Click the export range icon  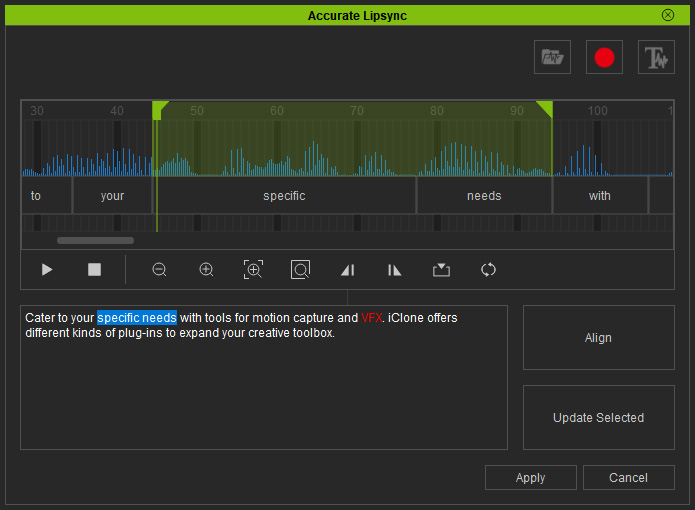click(441, 269)
